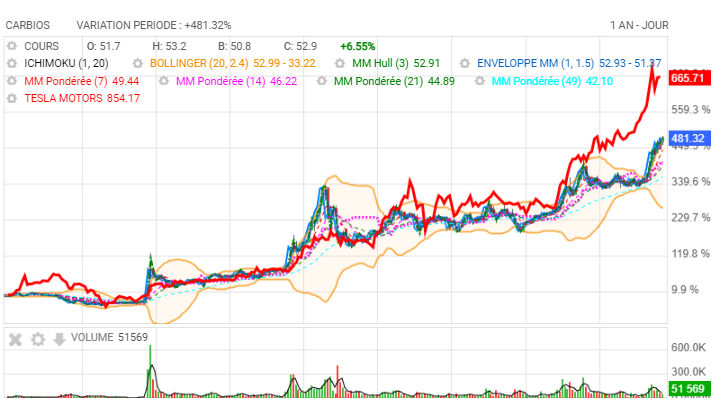717x399 pixels.
Task: Click the green 51 569 volume tag
Action: 690,389
